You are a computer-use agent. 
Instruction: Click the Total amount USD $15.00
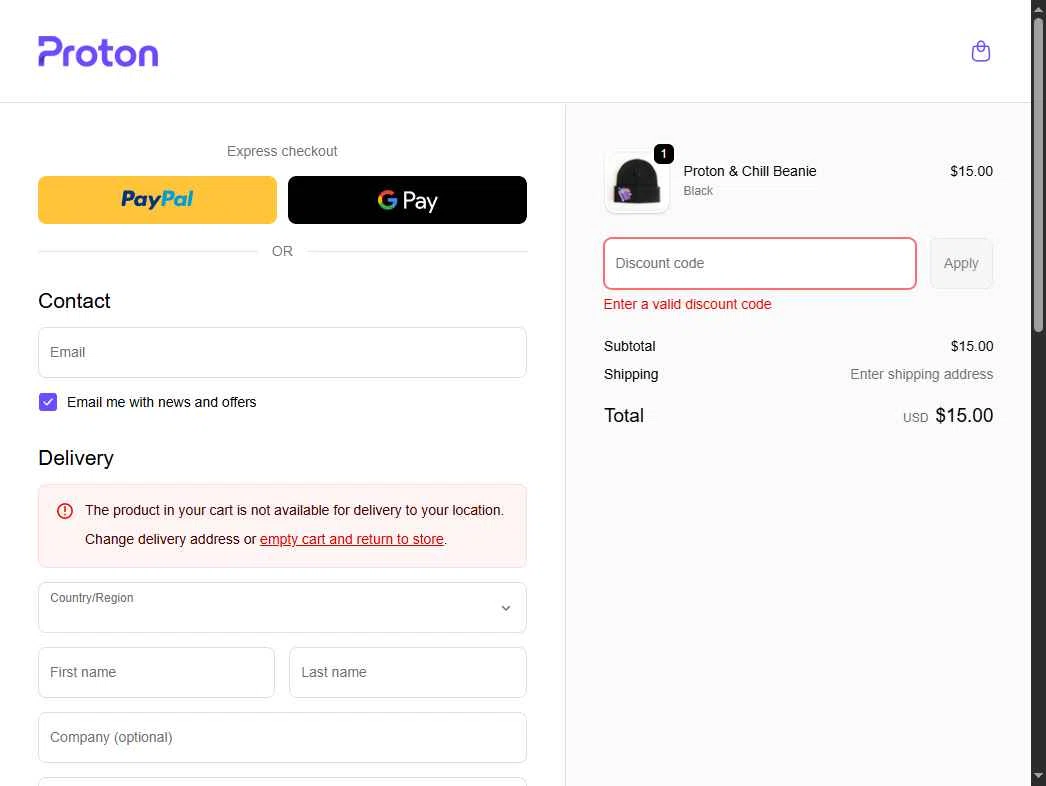(x=947, y=416)
